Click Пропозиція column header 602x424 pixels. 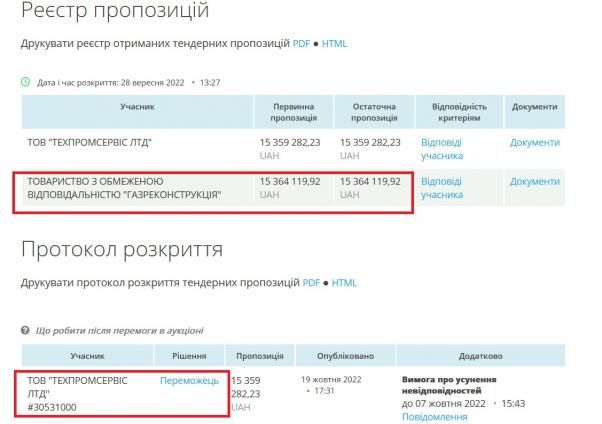click(x=260, y=356)
